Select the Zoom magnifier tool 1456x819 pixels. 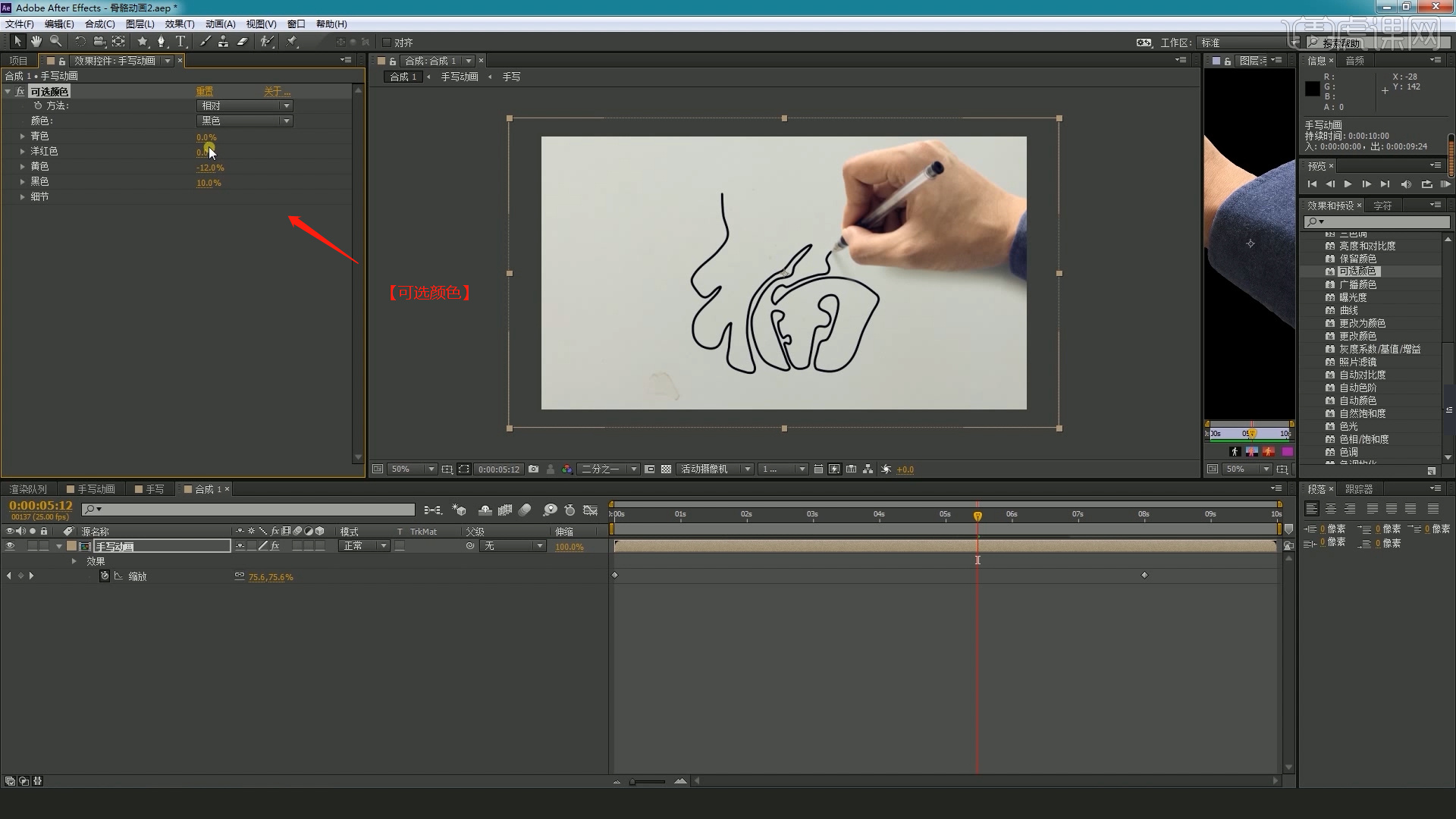56,42
